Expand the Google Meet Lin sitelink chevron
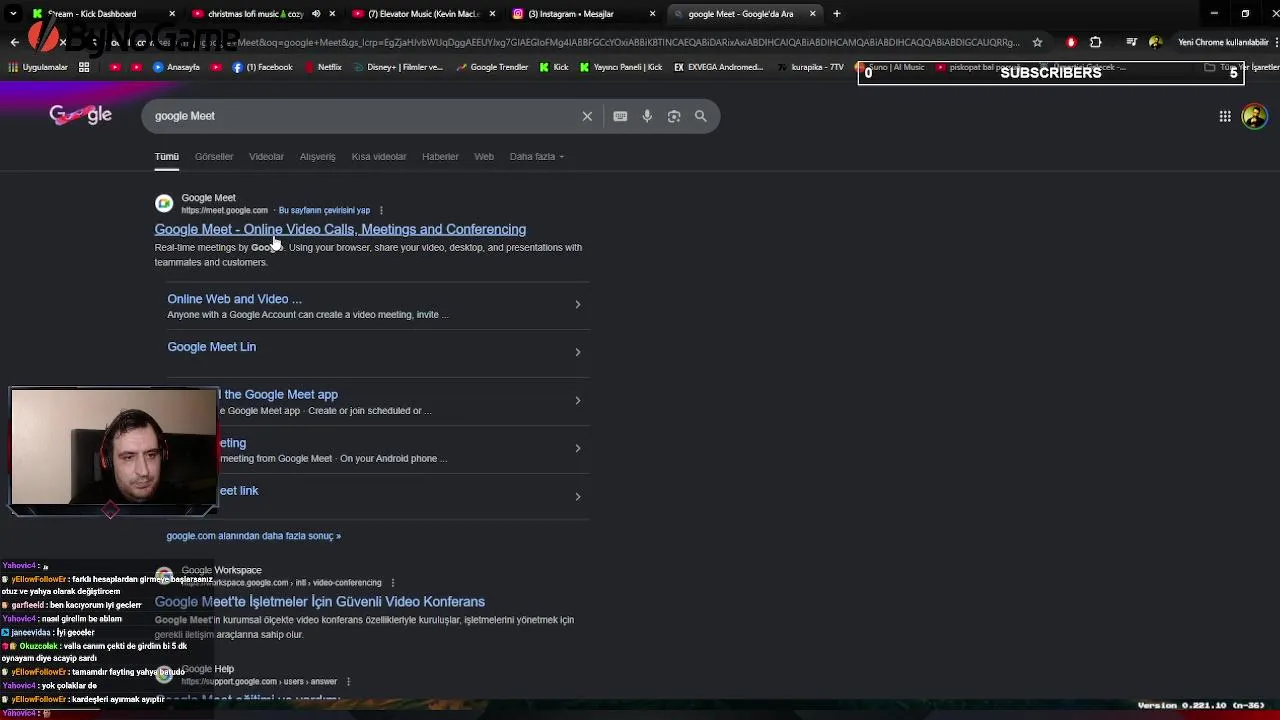Screen dimensions: 1280x720 pyautogui.click(x=577, y=352)
